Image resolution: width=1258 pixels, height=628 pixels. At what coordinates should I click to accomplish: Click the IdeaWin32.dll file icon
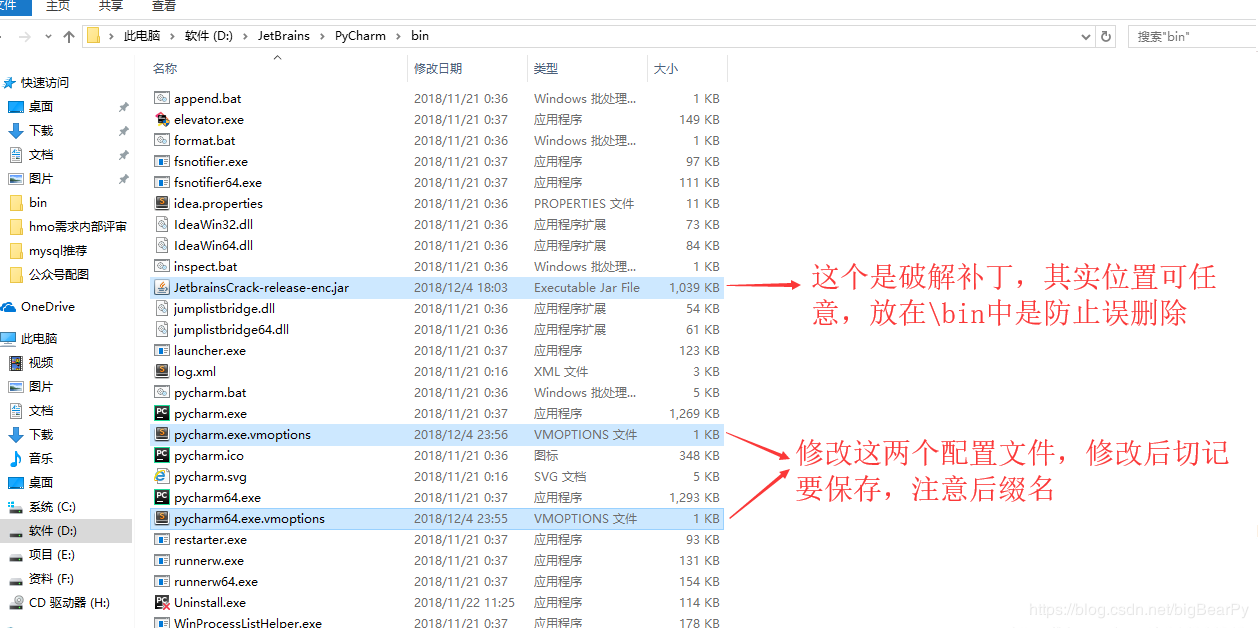click(162, 224)
